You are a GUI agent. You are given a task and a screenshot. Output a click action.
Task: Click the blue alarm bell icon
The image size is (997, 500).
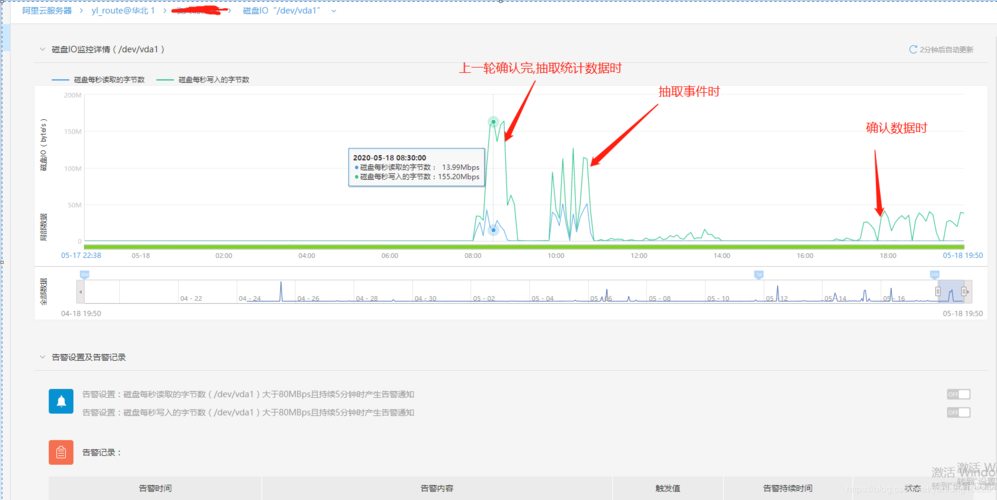(x=61, y=401)
